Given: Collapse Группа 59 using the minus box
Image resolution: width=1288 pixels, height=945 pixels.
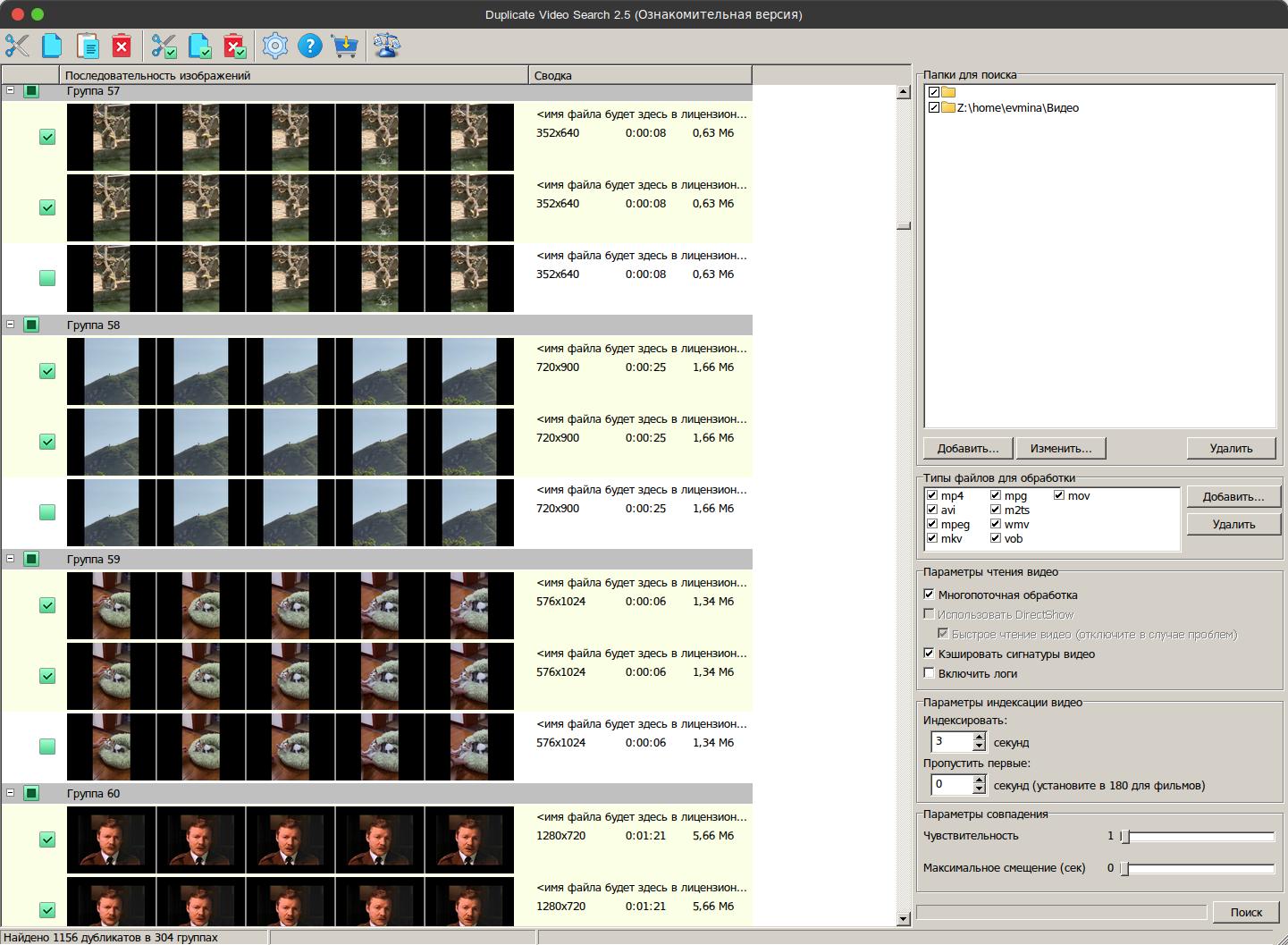Looking at the screenshot, I should click(x=11, y=559).
